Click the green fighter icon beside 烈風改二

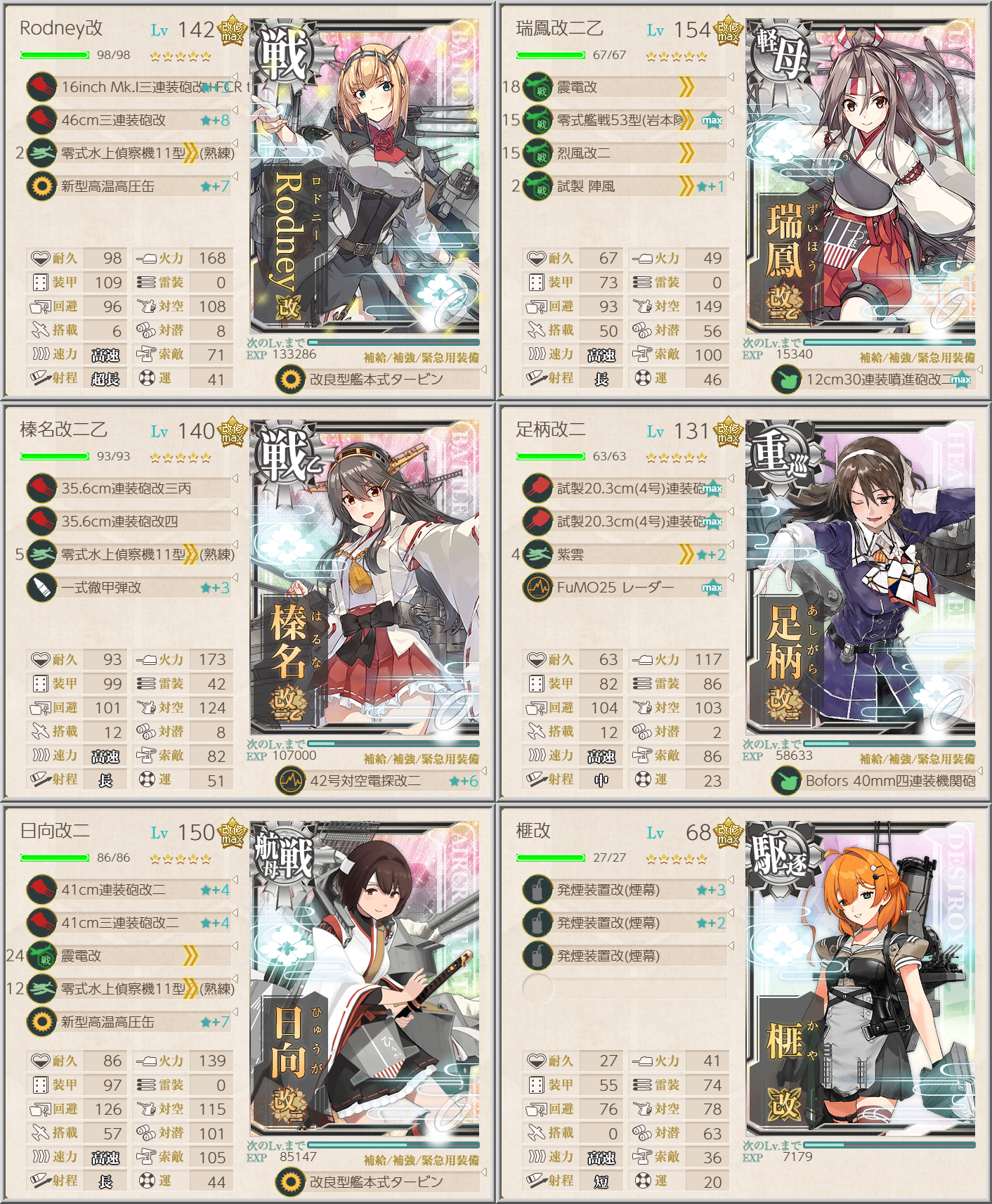[x=537, y=153]
